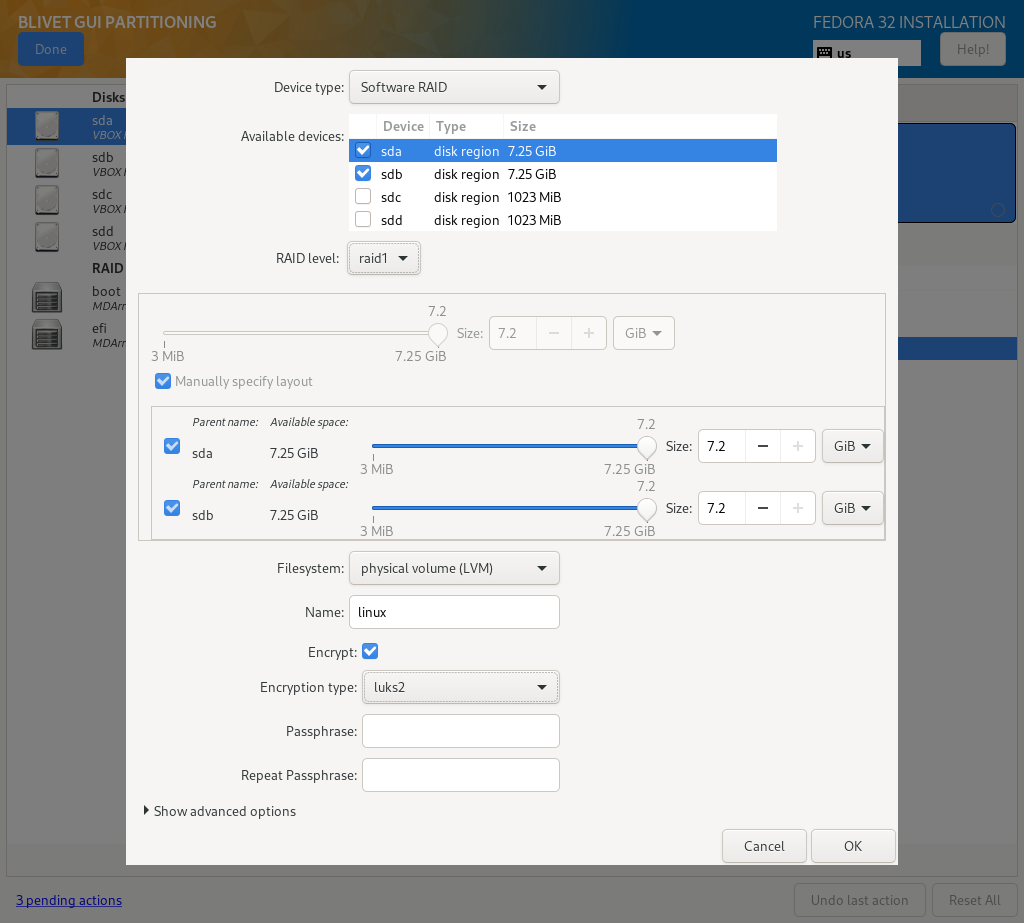The width and height of the screenshot is (1024, 923).
Task: Select the boot RAID array icon
Action: [47, 297]
